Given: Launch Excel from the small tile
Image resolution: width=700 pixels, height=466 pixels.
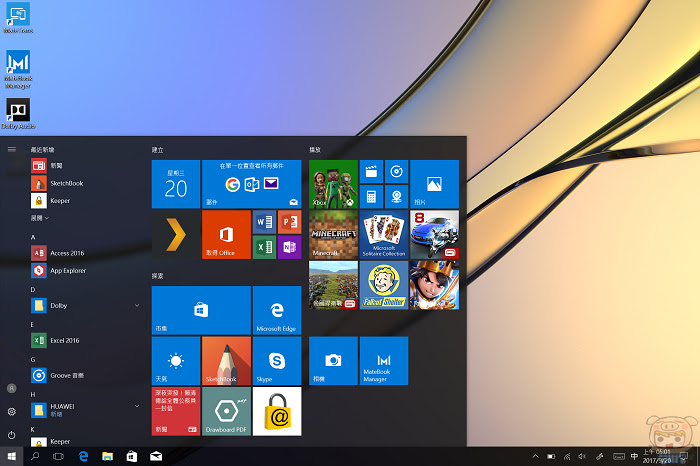Looking at the screenshot, I should (264, 247).
